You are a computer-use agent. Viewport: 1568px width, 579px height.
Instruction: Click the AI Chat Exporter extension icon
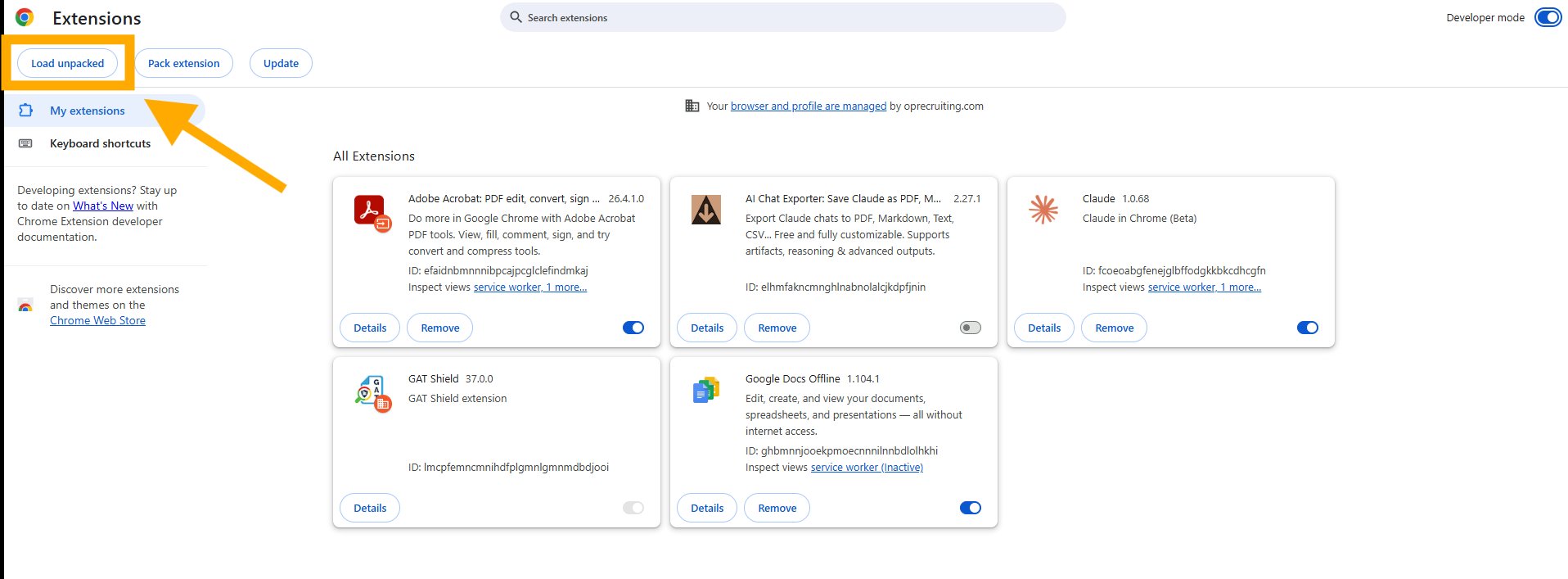706,210
